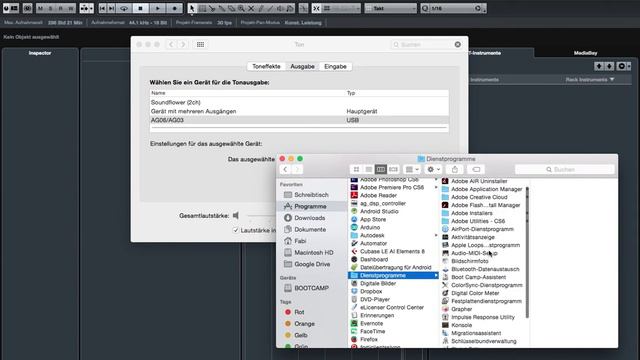Click the Dienstprogramme column scrollbar
This screenshot has width=640, height=360.
527,252
